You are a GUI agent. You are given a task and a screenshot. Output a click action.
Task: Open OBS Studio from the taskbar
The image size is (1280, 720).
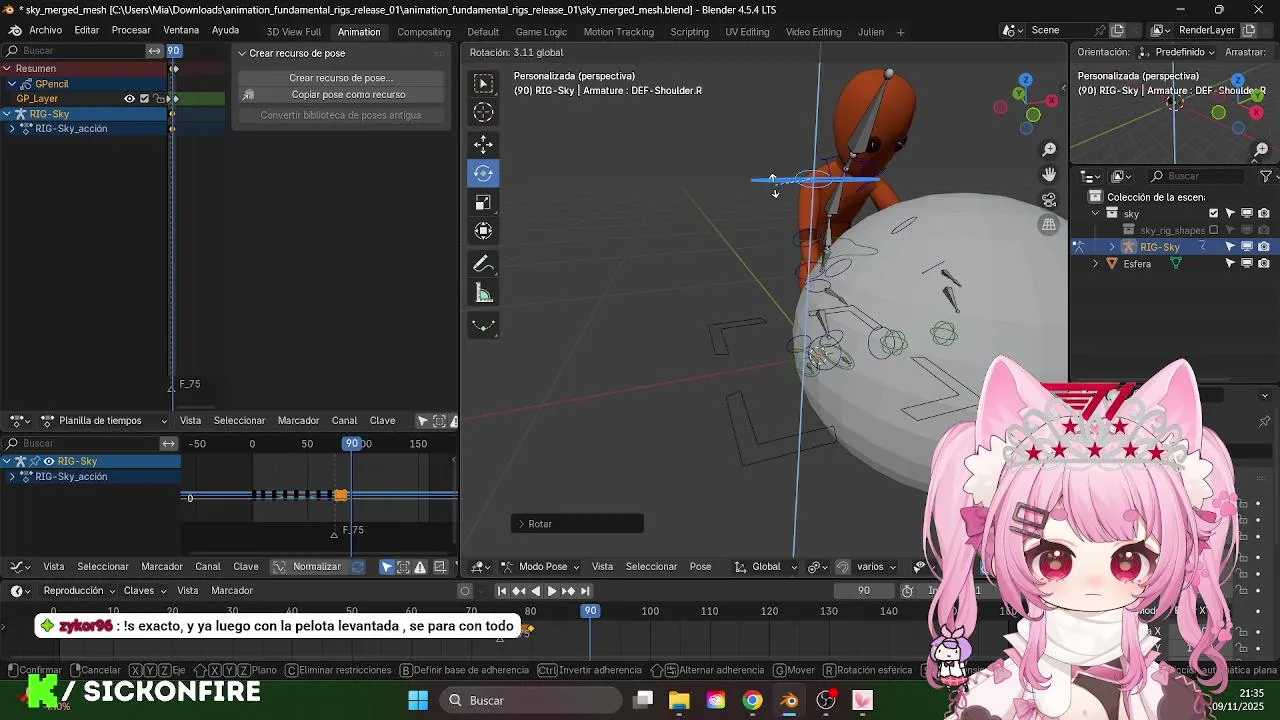(x=826, y=700)
